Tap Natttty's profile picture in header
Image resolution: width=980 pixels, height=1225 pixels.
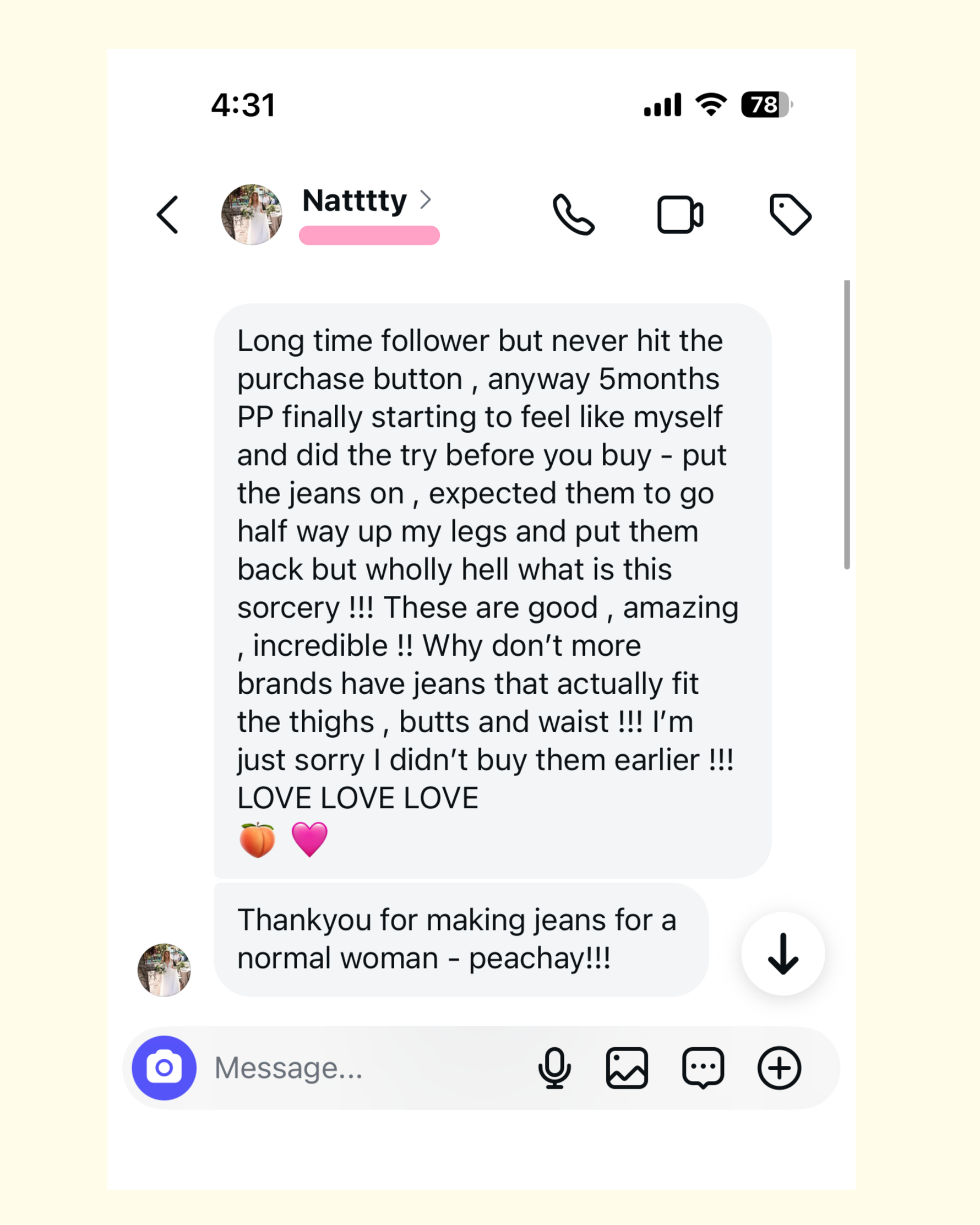coord(252,215)
